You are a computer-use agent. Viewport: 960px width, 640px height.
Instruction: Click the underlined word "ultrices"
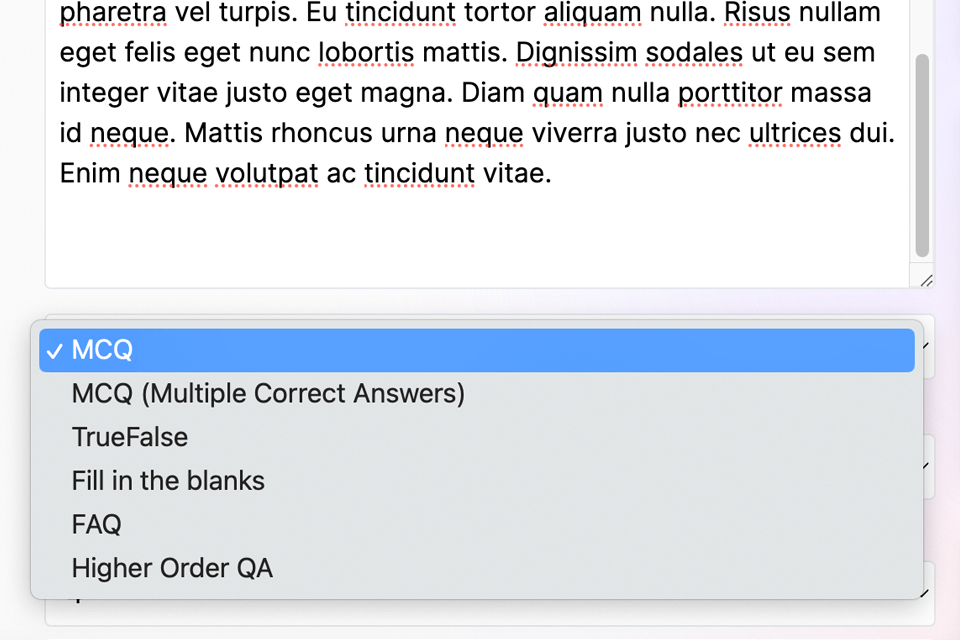[x=795, y=133]
